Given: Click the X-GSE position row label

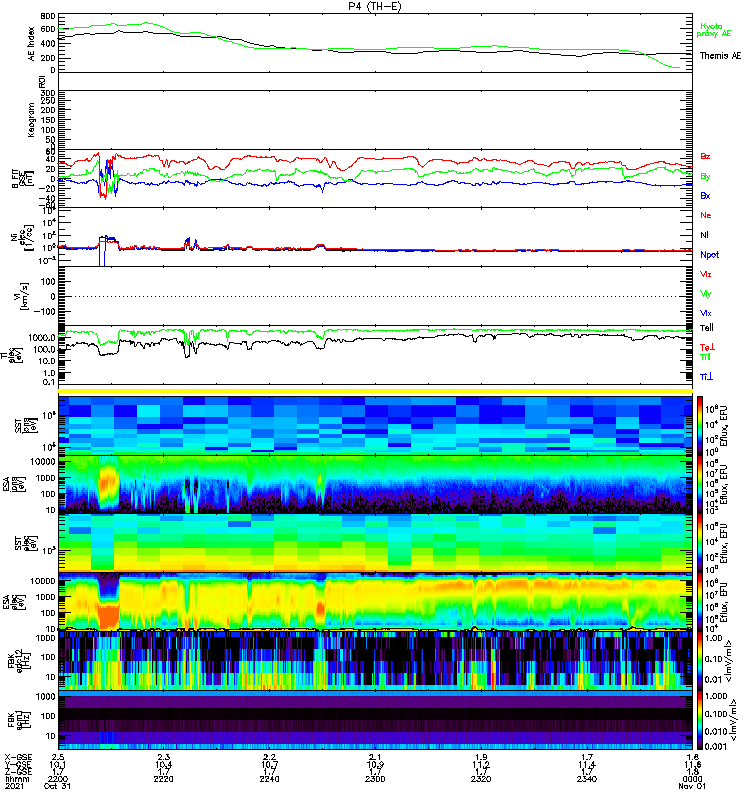Looking at the screenshot, I should tap(18, 758).
